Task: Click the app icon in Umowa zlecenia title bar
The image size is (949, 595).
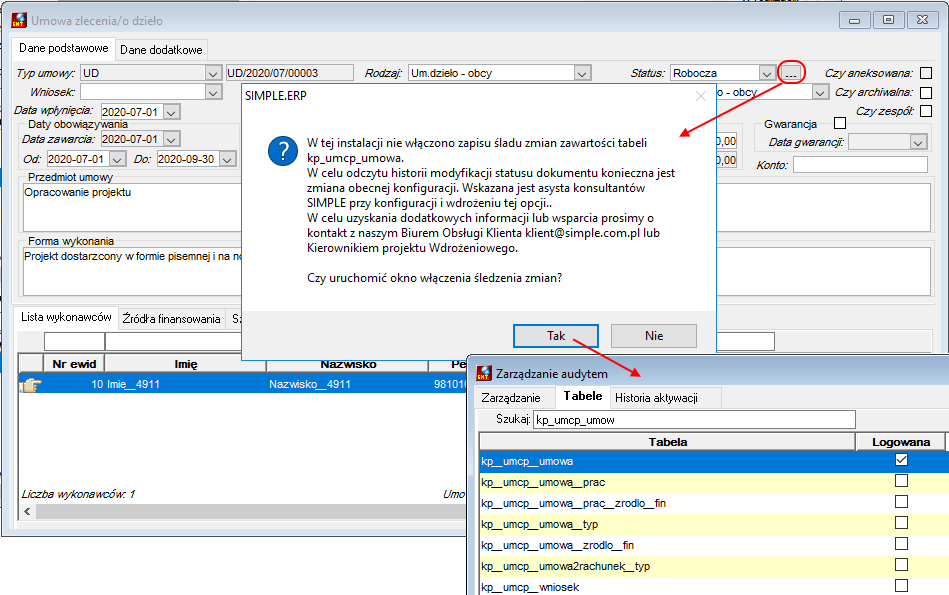Action: tap(19, 20)
